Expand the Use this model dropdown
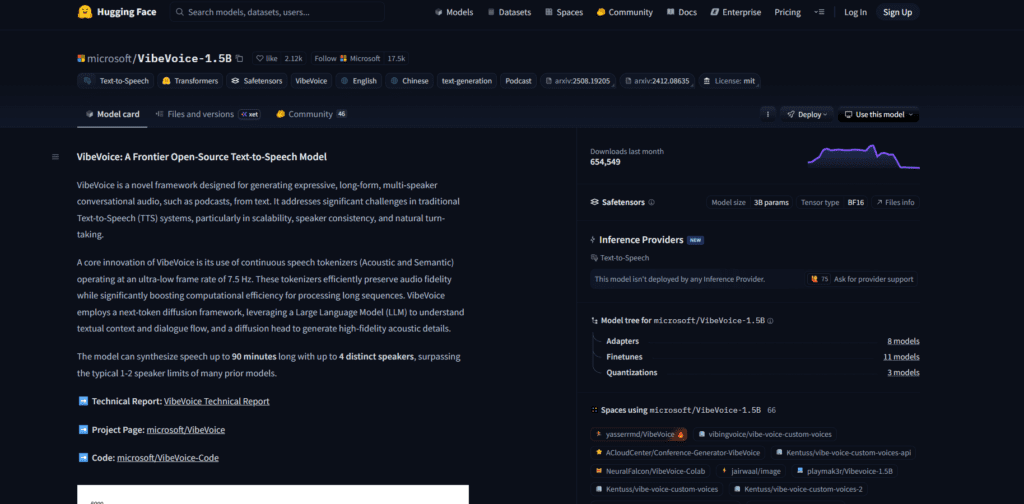 coord(878,114)
